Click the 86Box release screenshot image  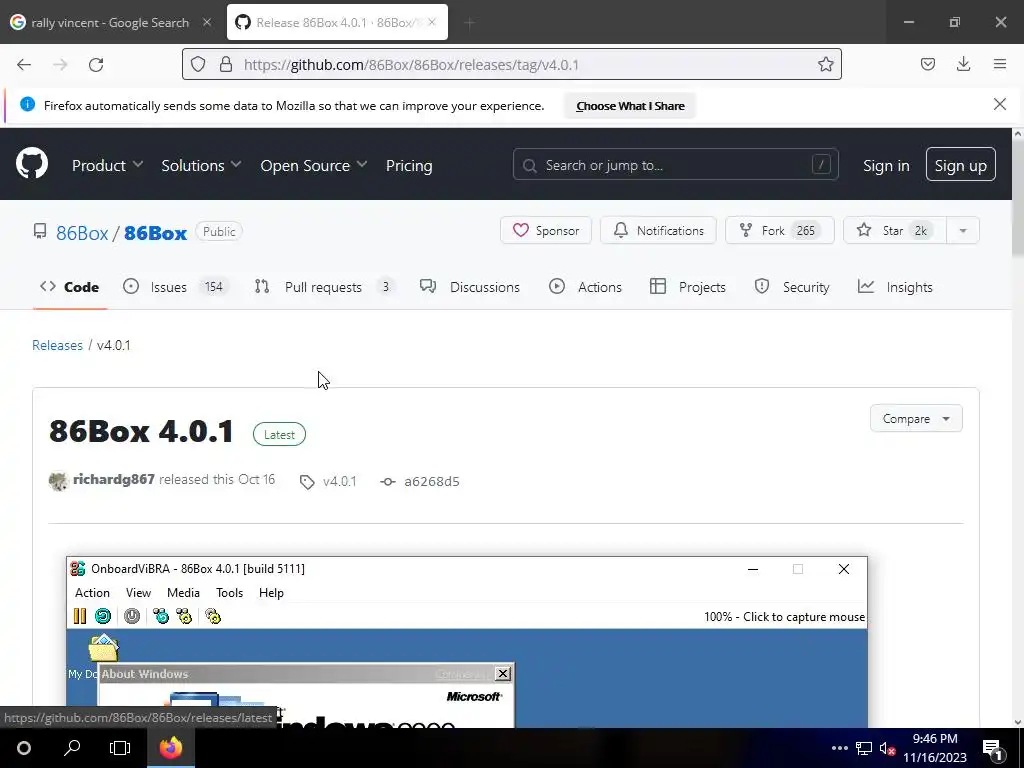click(467, 642)
